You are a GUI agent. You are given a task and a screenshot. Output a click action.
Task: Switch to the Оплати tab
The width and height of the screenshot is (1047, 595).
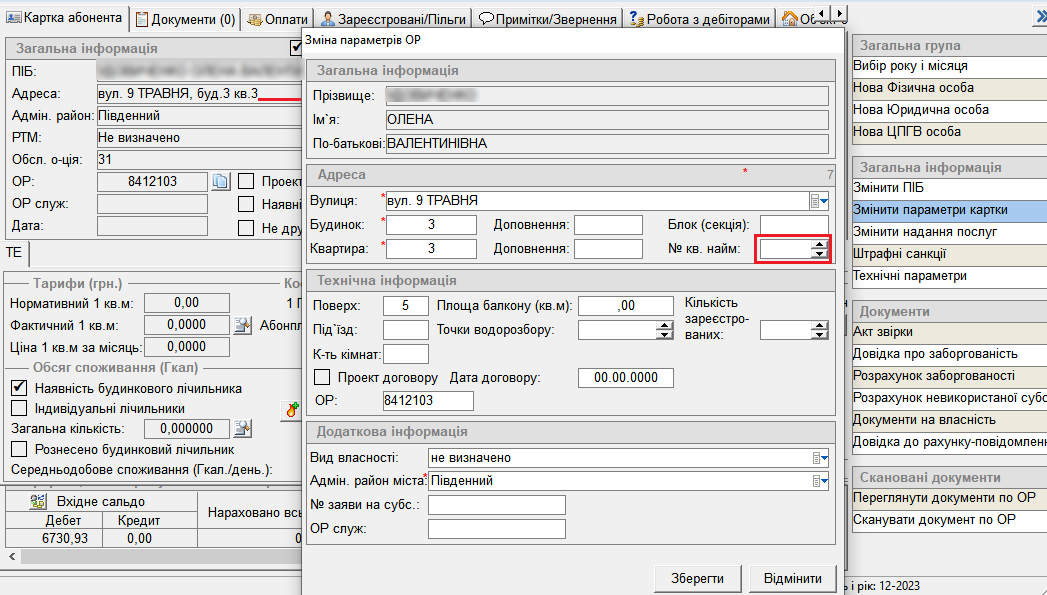click(278, 19)
